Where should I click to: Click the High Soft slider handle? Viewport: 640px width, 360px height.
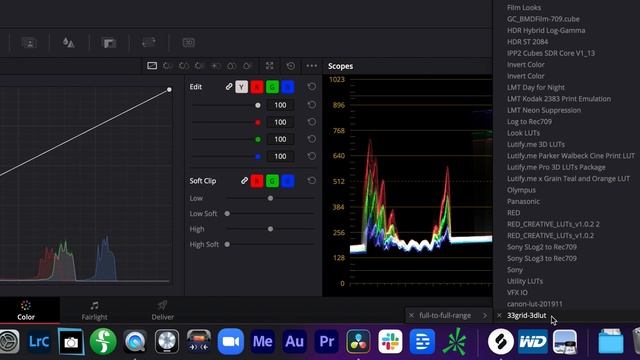pos(227,244)
